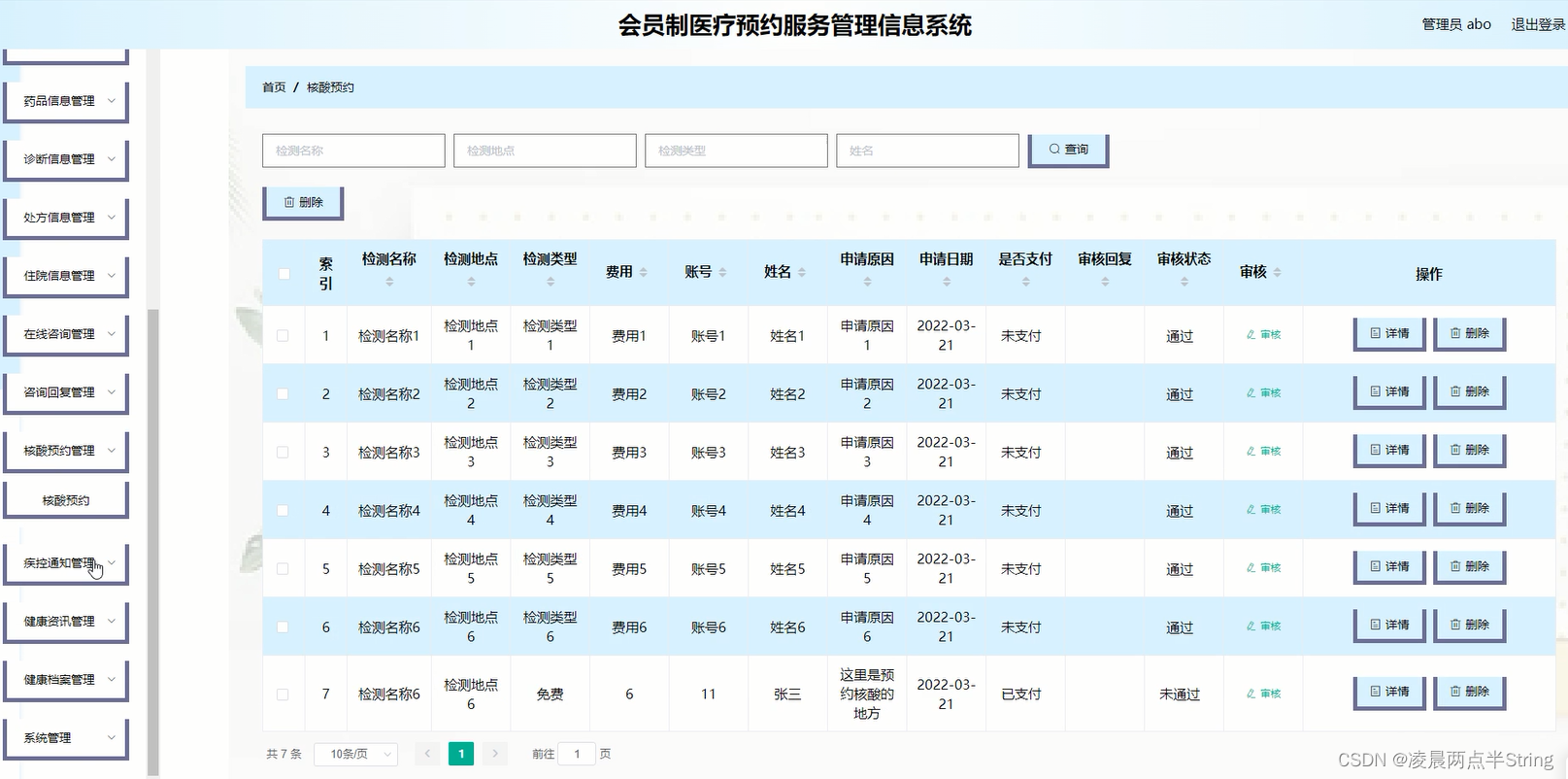This screenshot has width=1568, height=779.
Task: Open 核酸预约 submenu item
Action: tap(66, 501)
